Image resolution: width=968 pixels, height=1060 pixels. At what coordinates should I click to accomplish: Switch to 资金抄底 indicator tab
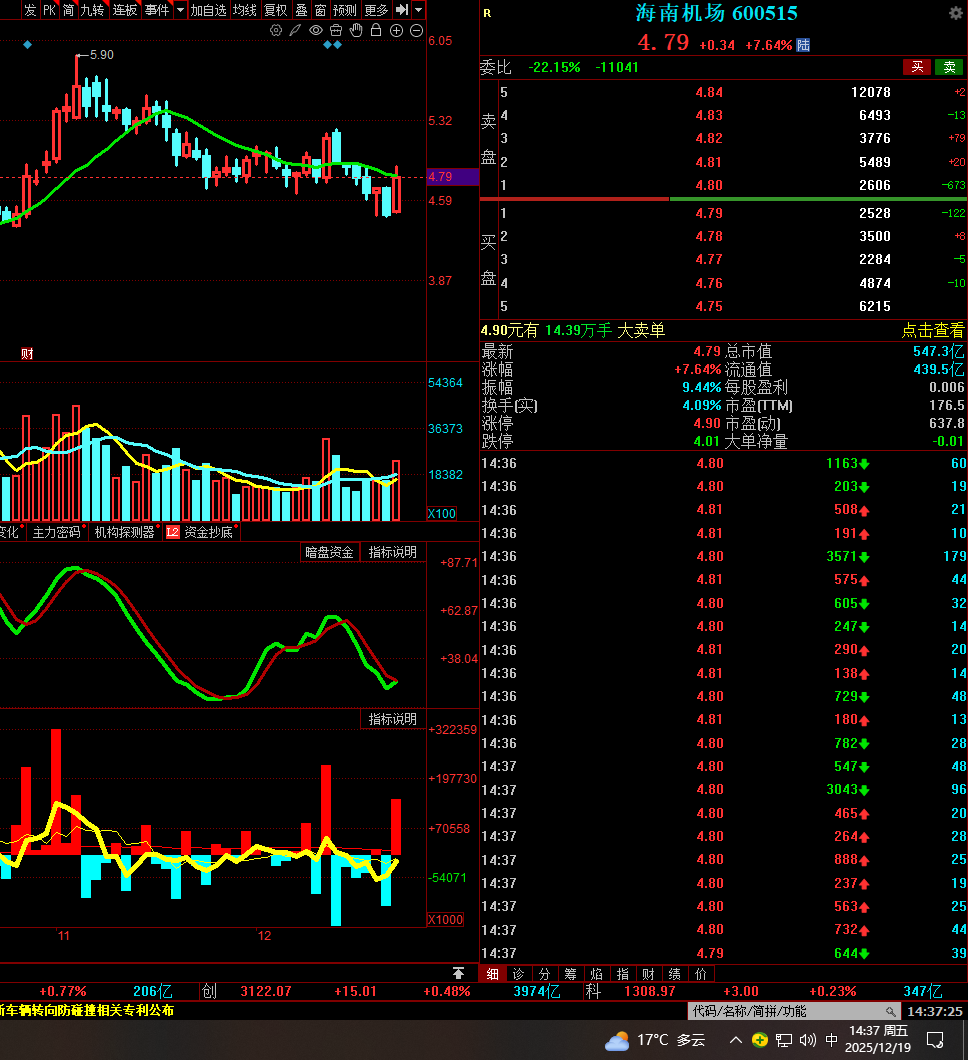pyautogui.click(x=208, y=533)
